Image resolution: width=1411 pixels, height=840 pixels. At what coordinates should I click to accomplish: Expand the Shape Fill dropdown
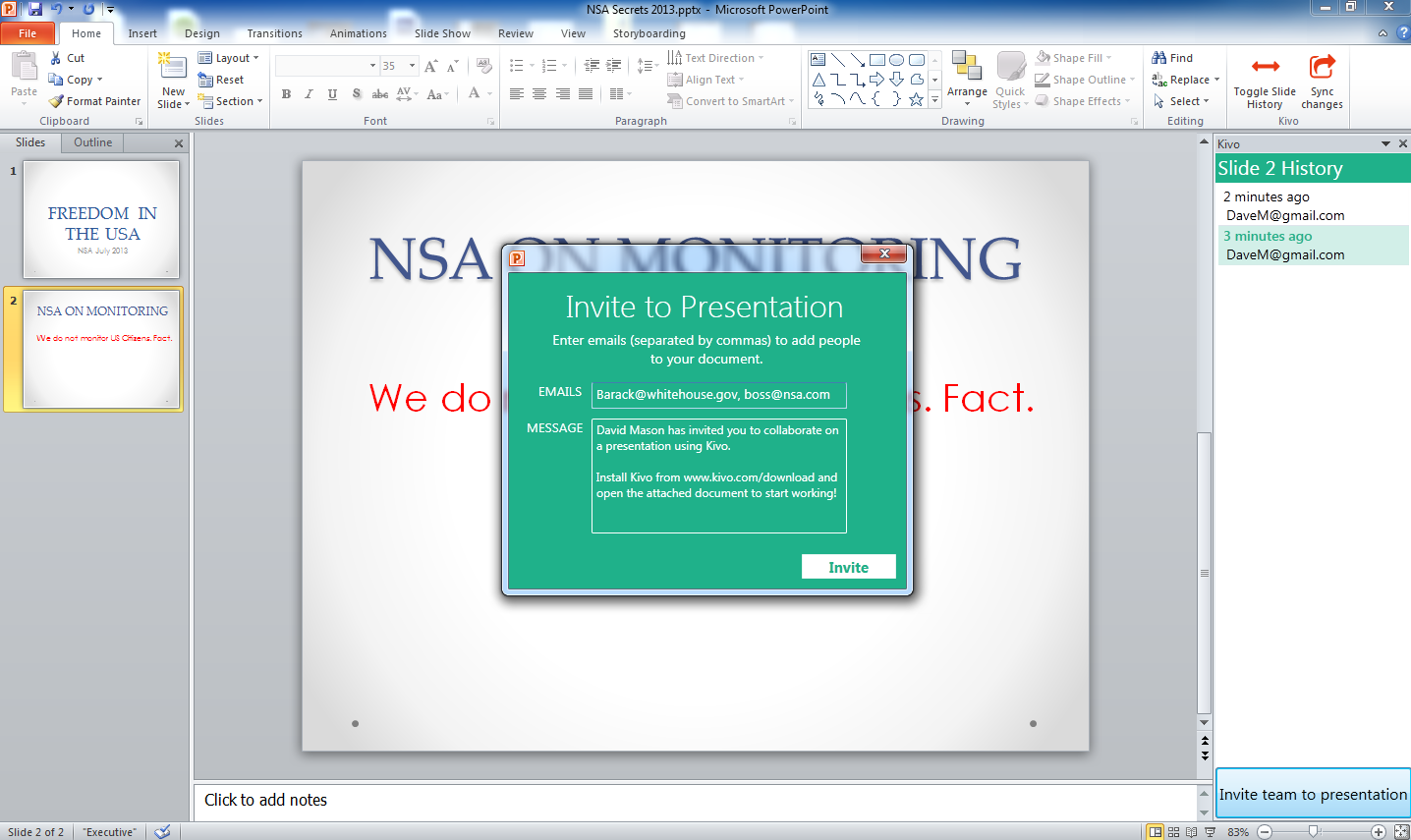click(x=1109, y=58)
